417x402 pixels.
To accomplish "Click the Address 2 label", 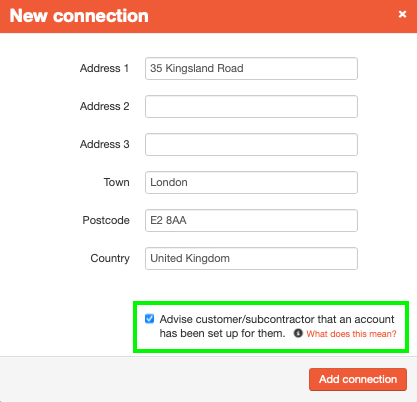I will 104,106.
